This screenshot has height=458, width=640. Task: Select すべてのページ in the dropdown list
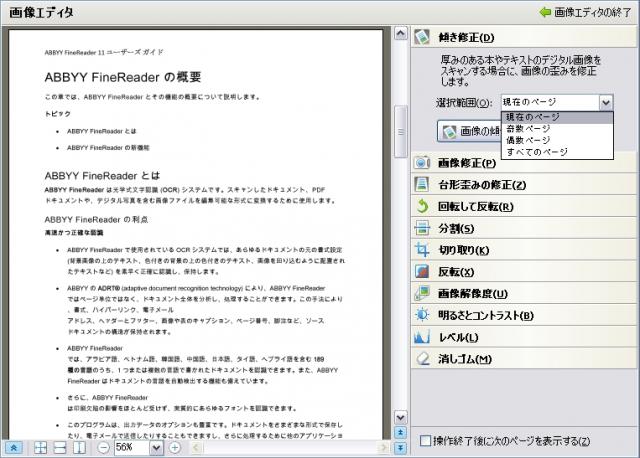(557, 152)
